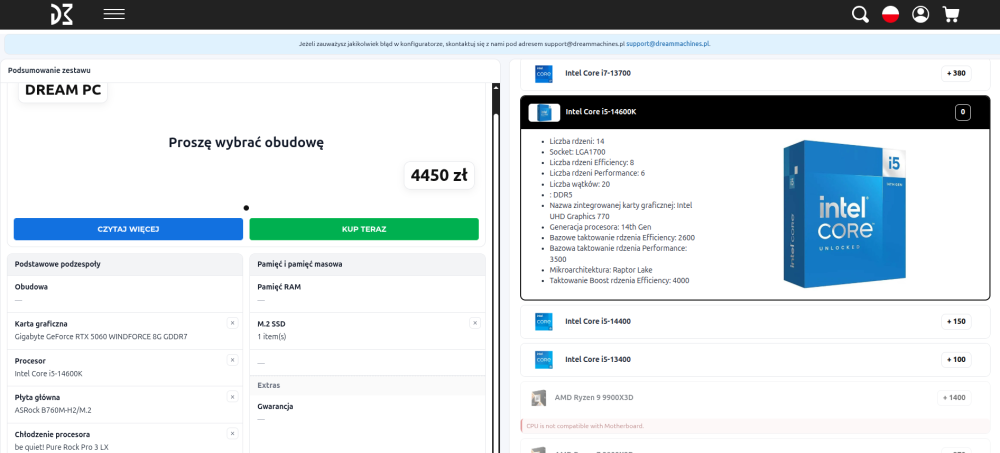Screen dimensions: 1000x453
Task: Click the +1400 price badge
Action: click(x=953, y=398)
